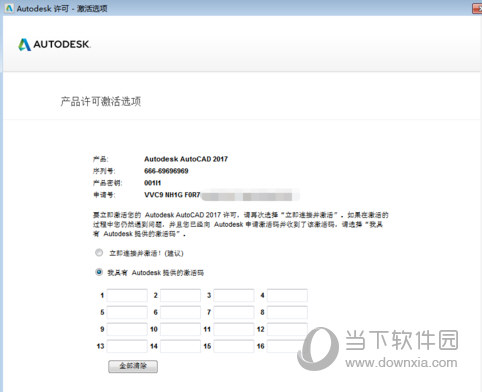Click activation code field 12
482x392 pixels.
[x=287, y=329]
